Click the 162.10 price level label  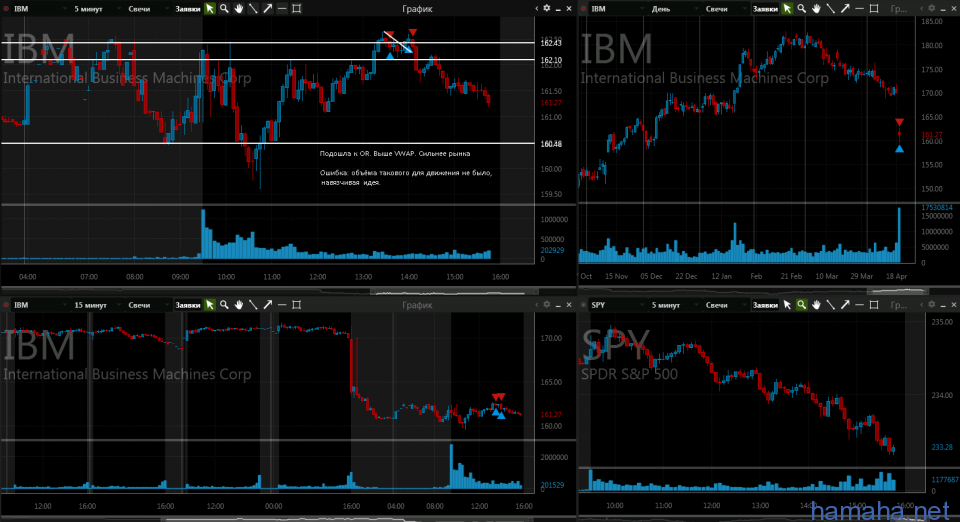(551, 60)
